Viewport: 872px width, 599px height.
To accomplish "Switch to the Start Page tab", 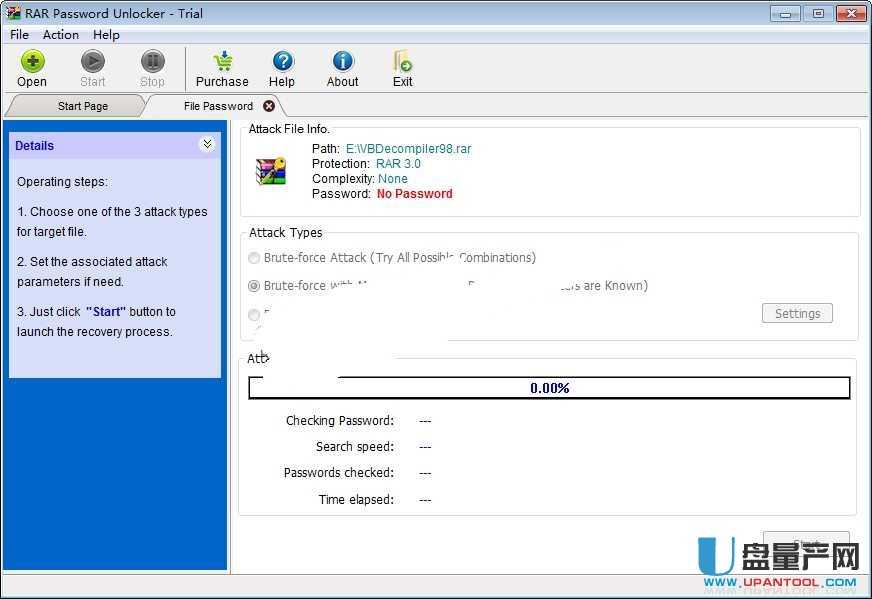I will pos(82,106).
